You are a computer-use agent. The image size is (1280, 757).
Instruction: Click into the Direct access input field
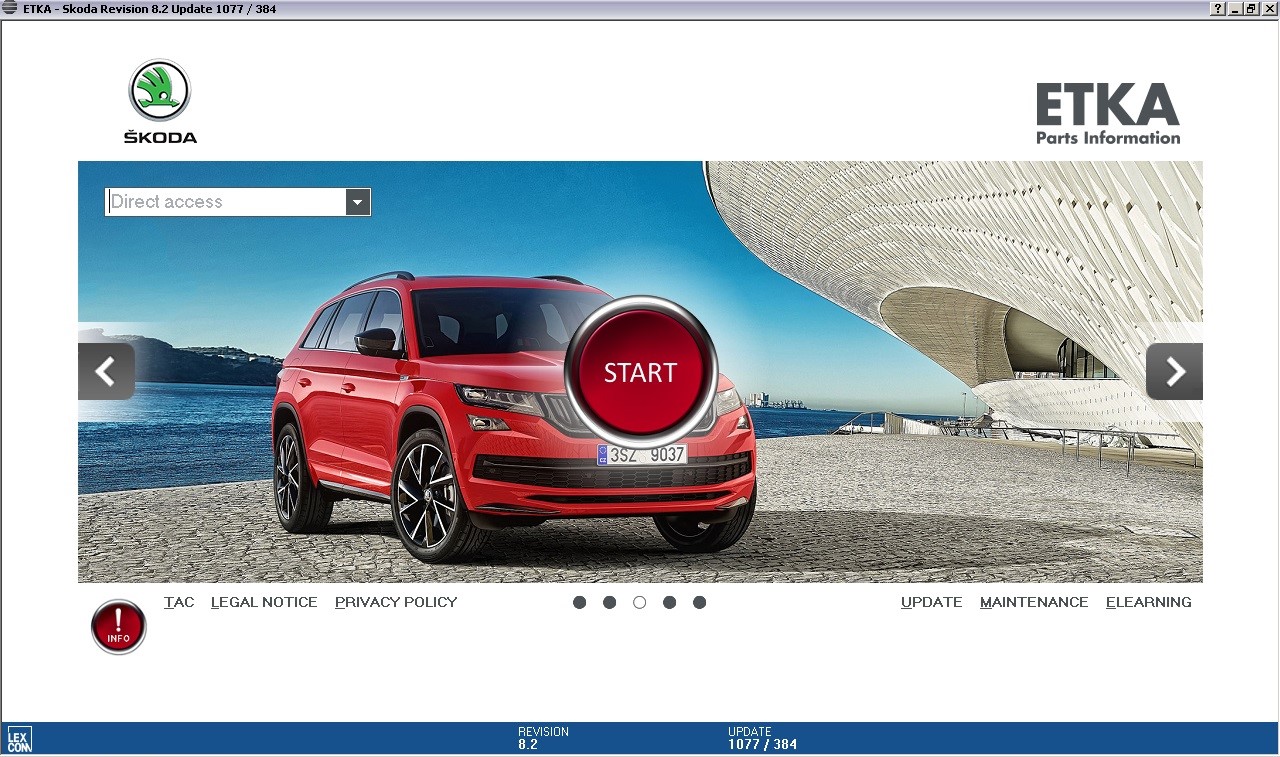point(226,202)
